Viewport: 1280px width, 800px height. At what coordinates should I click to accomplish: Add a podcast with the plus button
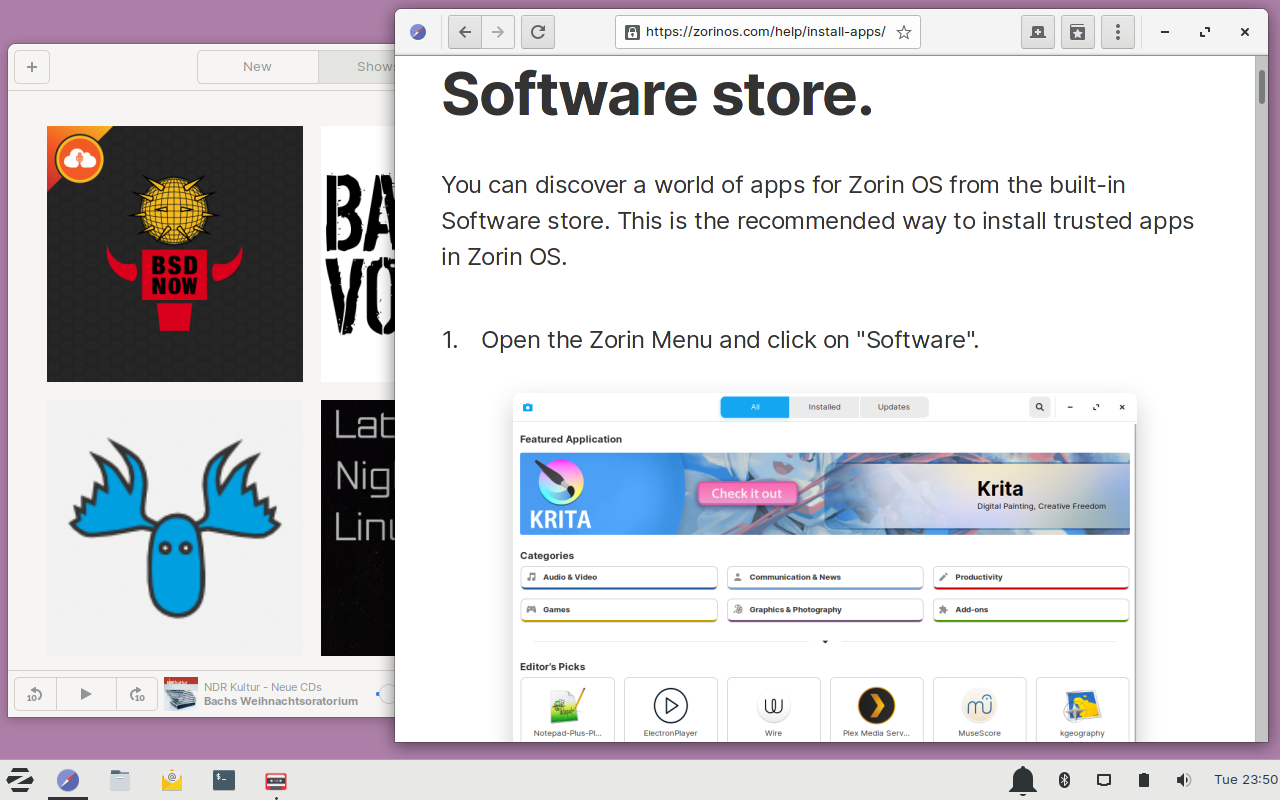click(x=32, y=67)
